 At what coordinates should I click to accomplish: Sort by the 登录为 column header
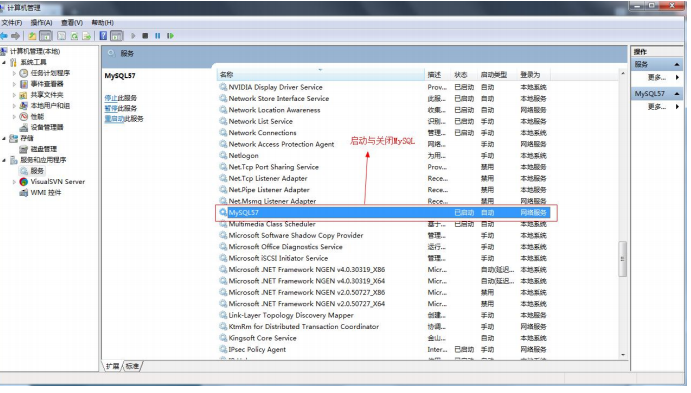[x=534, y=75]
